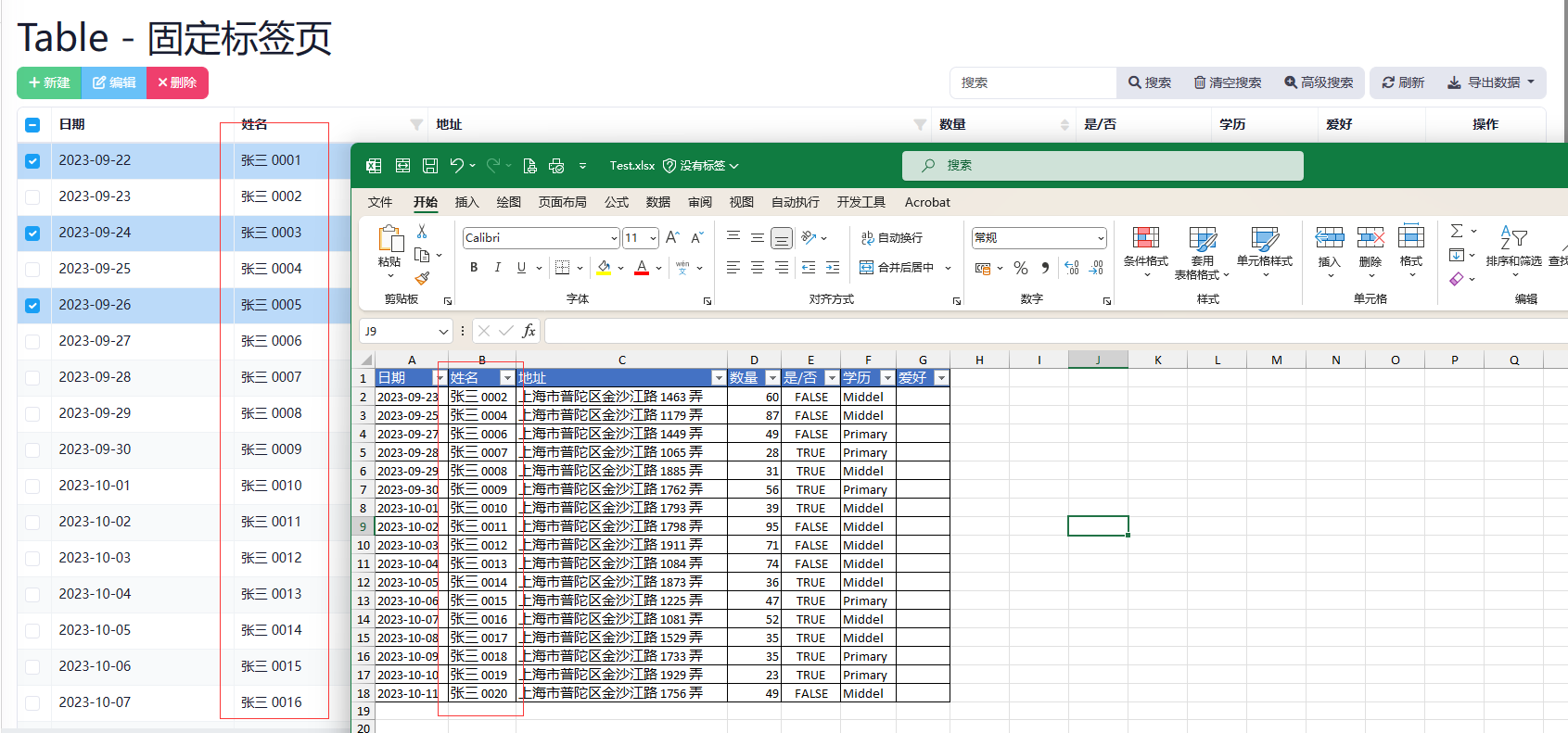Screen dimensions: 1568x733
Task: Click the red 删除 button
Action: pos(177,82)
